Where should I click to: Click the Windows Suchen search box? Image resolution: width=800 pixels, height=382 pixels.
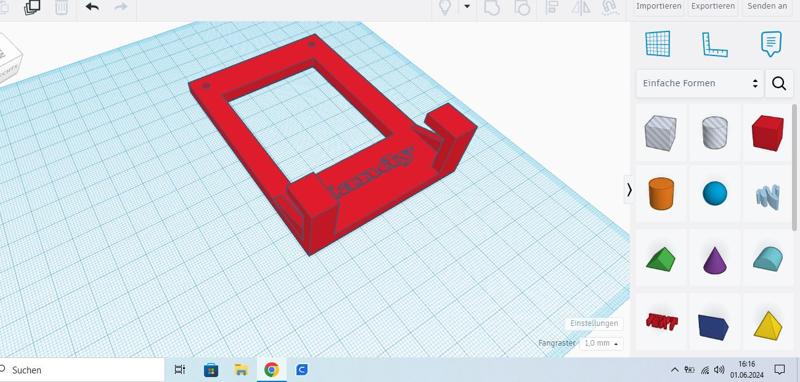click(x=82, y=370)
